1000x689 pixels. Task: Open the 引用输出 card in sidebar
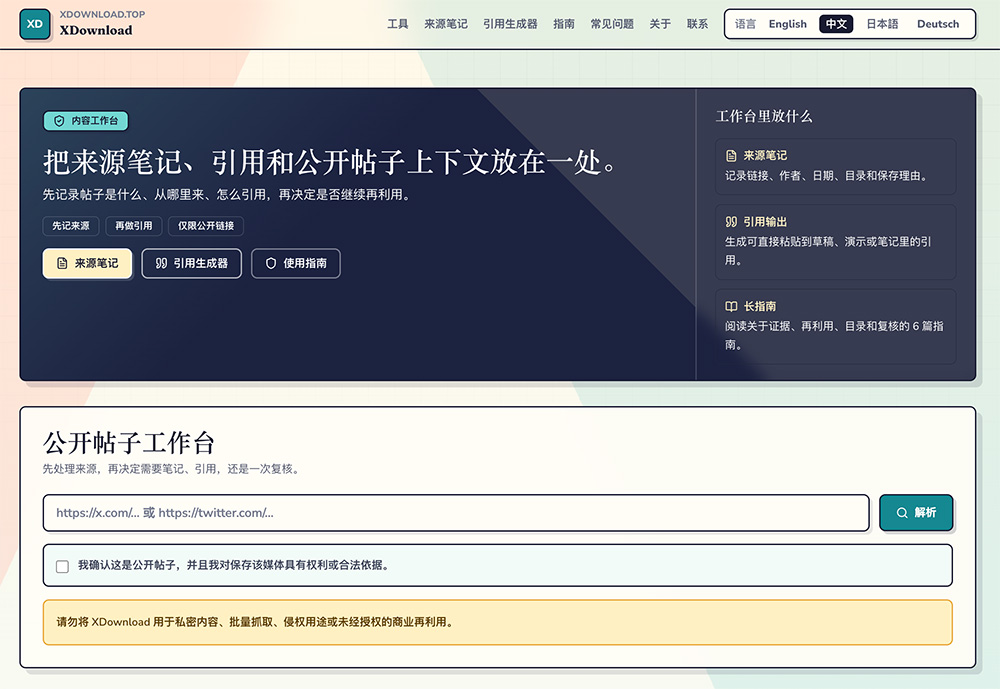835,242
